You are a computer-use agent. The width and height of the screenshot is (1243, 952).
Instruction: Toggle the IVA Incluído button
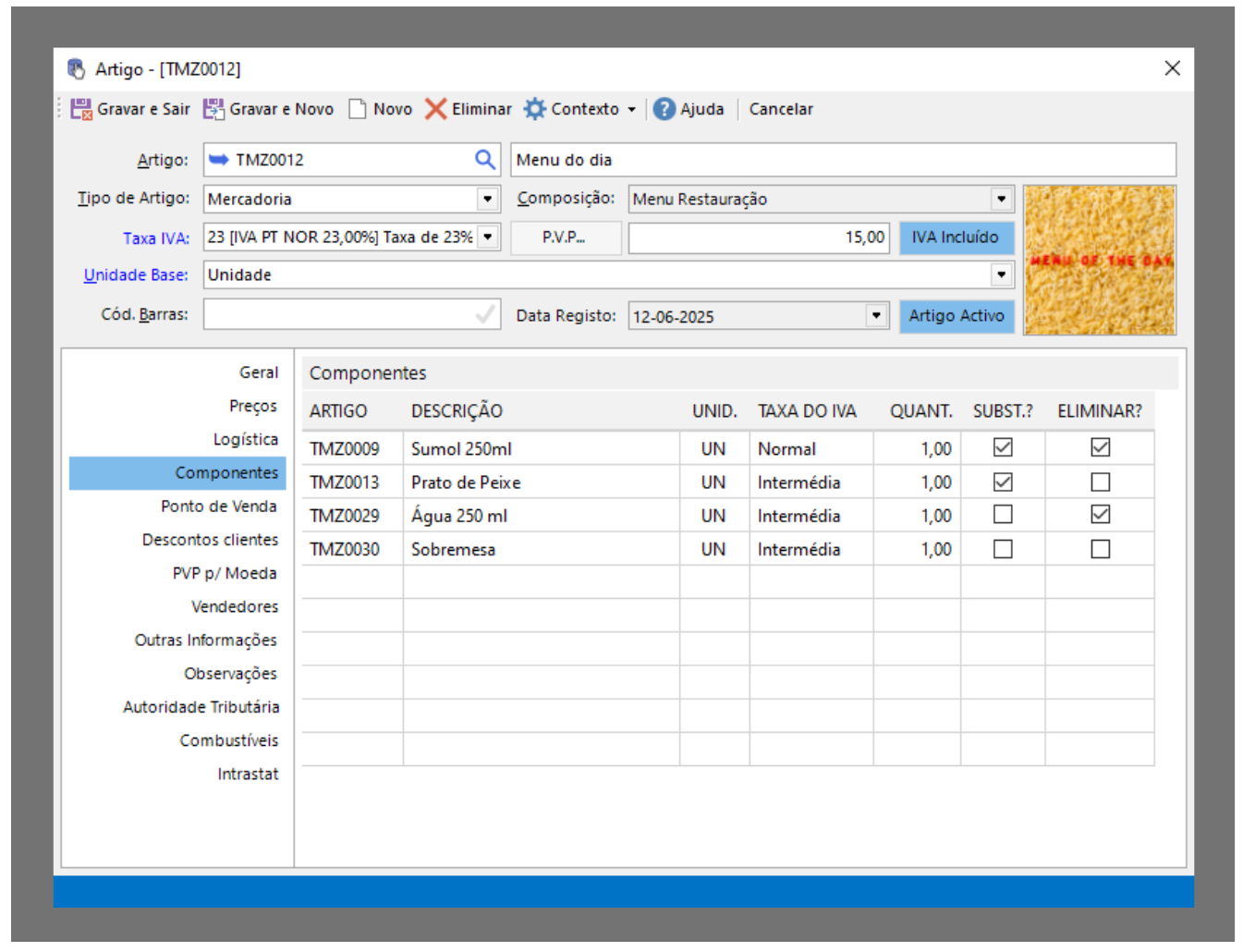pyautogui.click(x=956, y=238)
